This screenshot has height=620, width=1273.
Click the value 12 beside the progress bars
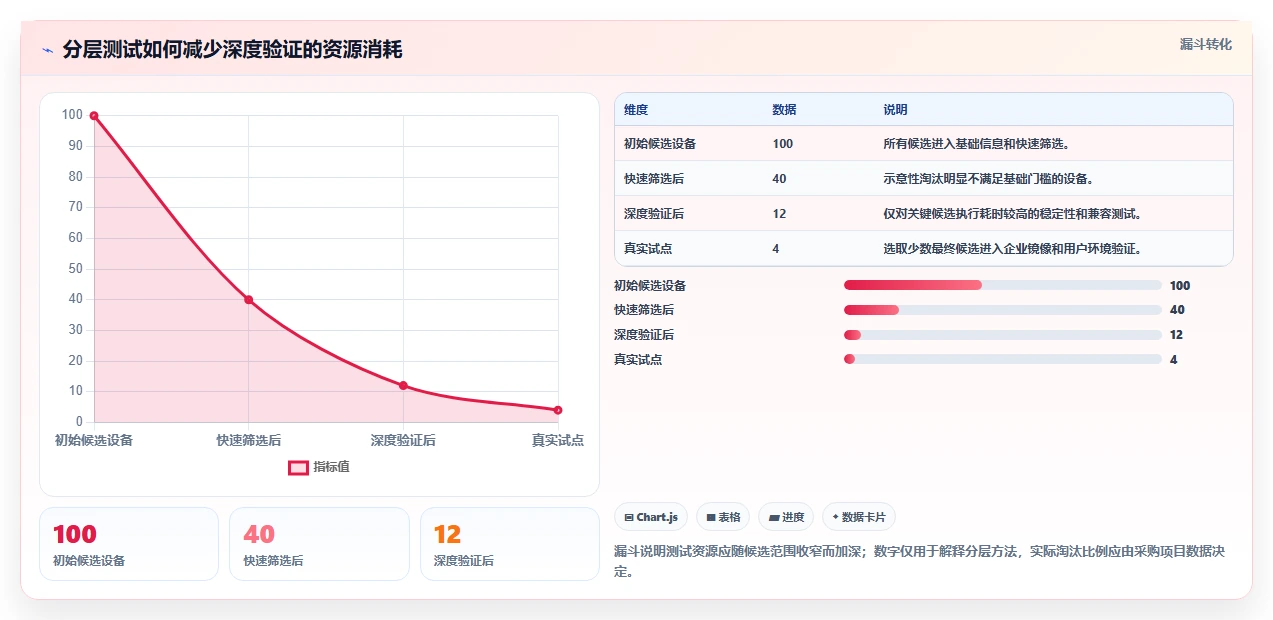[x=1176, y=335]
